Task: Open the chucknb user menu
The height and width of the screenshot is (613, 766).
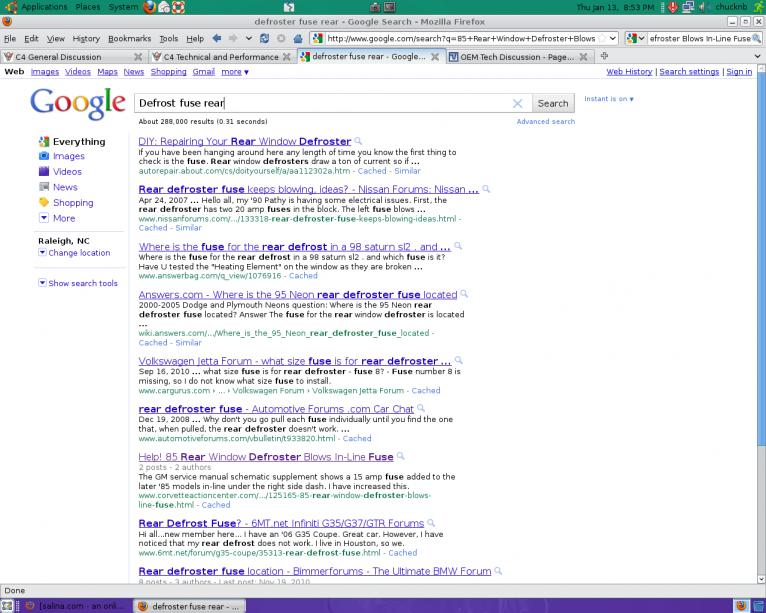Action: click(x=731, y=7)
